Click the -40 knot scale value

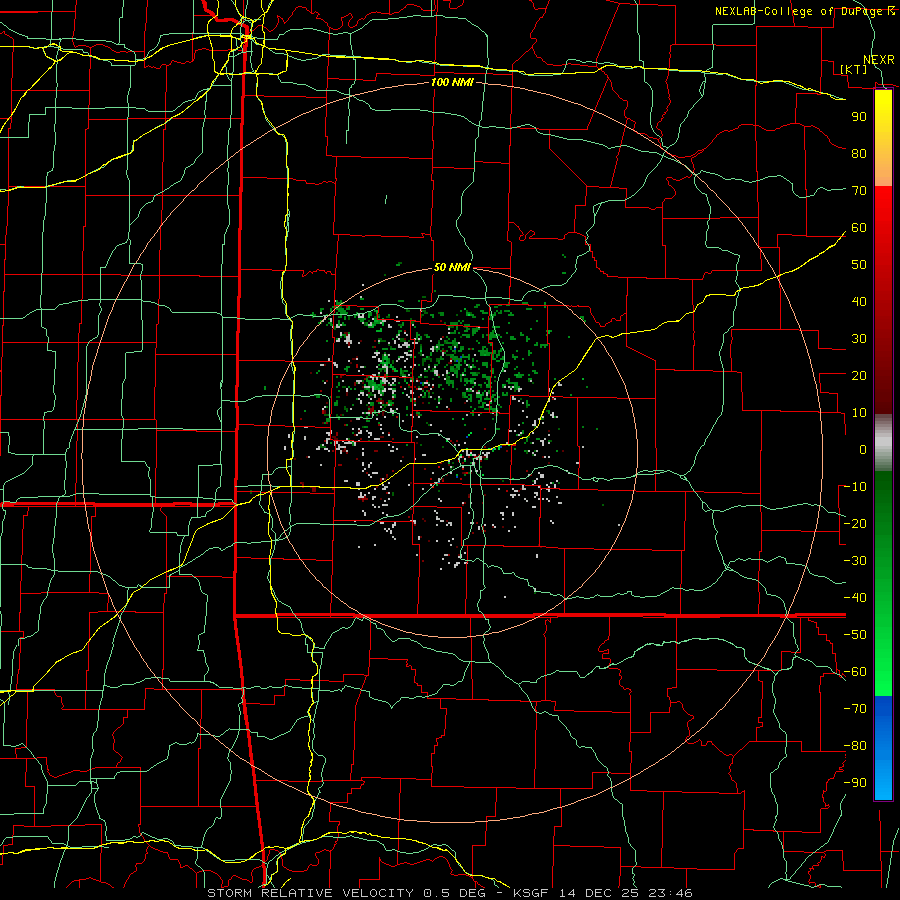855,598
